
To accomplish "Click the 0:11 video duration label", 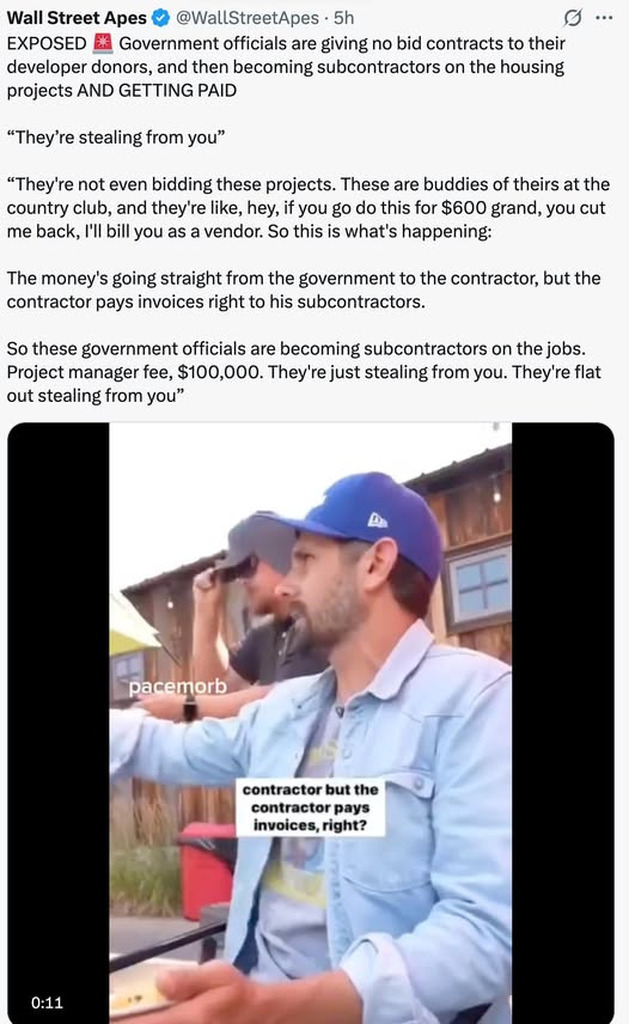I will pos(47,1002).
